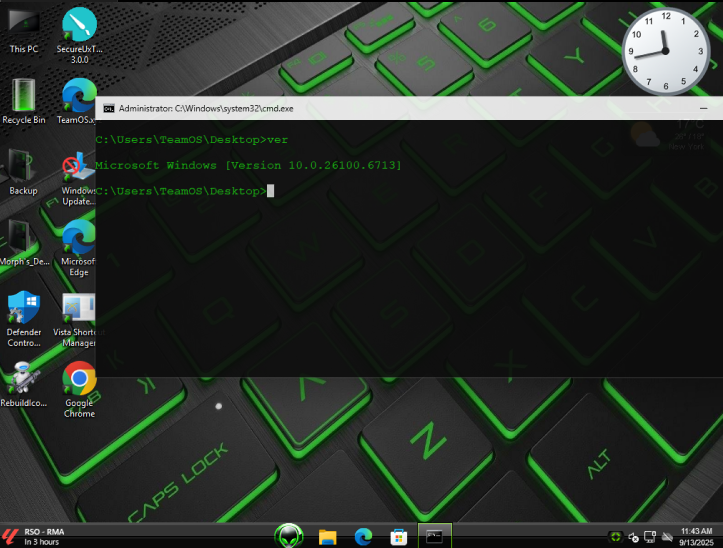Open the Backup desktop icon

(23, 172)
